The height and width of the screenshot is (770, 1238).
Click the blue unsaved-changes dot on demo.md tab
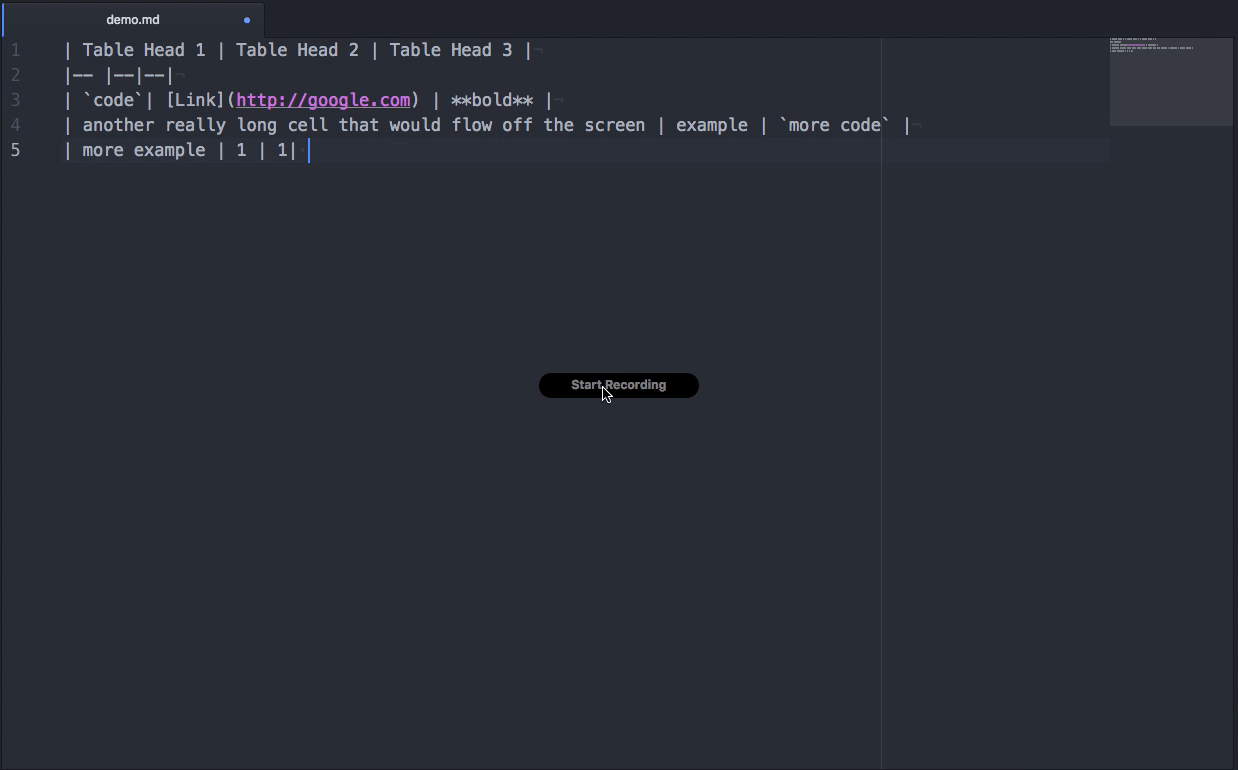click(246, 19)
